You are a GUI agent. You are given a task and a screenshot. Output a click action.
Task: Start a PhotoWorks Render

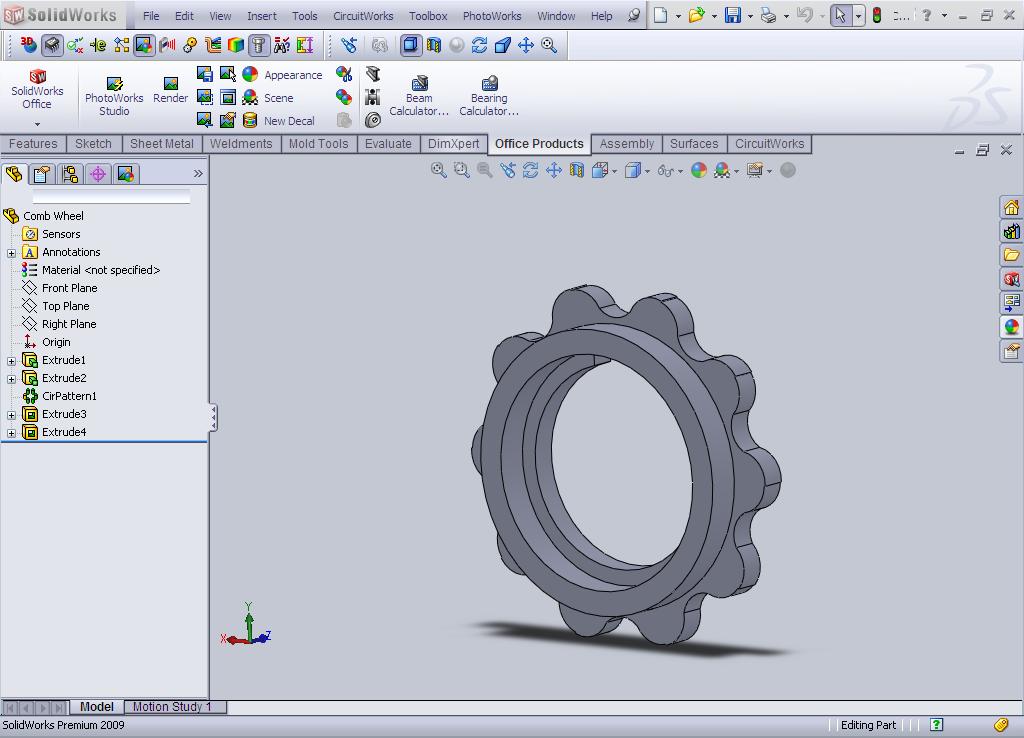pos(170,90)
